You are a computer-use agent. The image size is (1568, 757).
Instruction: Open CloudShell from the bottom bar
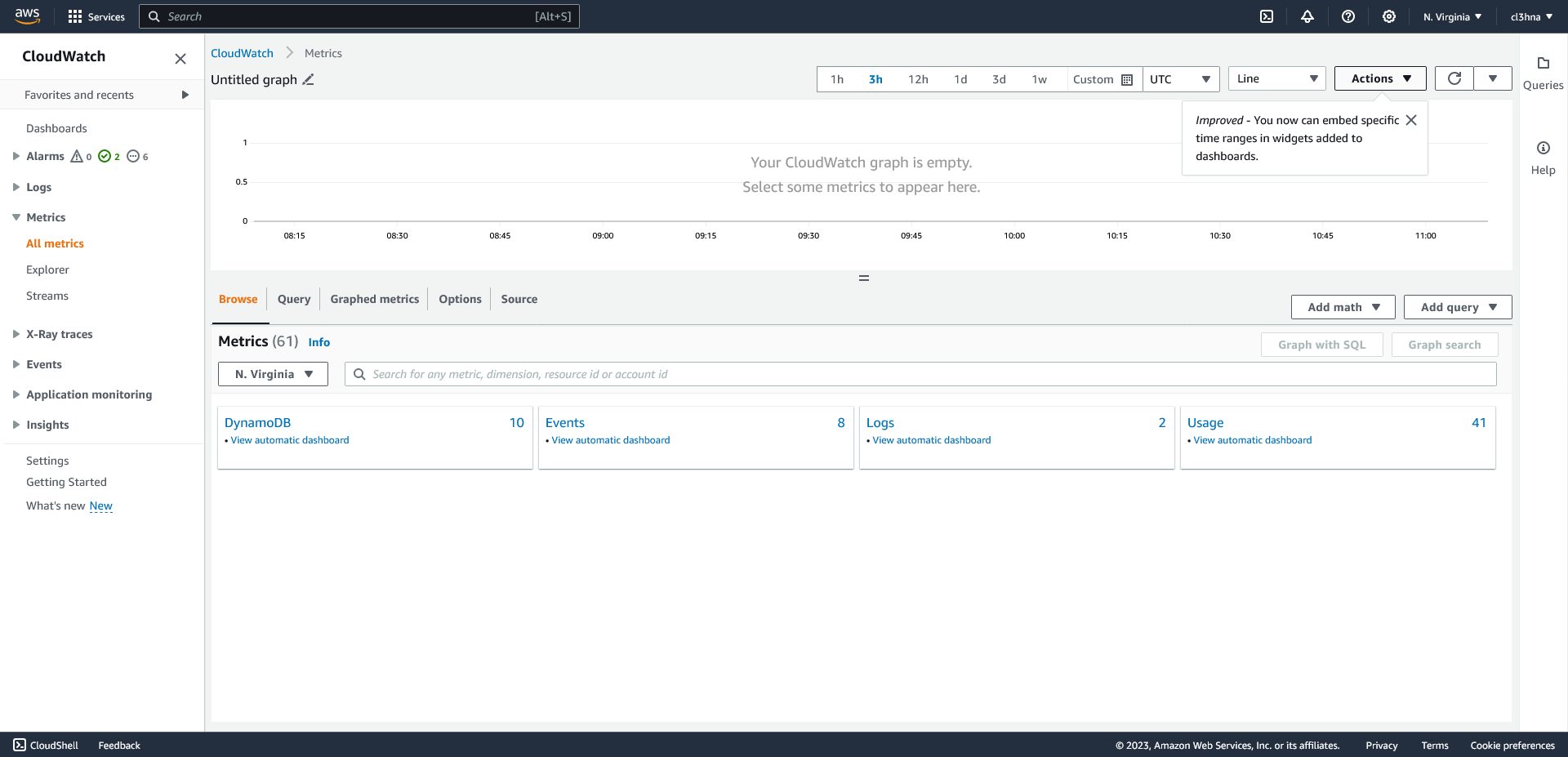coord(47,745)
